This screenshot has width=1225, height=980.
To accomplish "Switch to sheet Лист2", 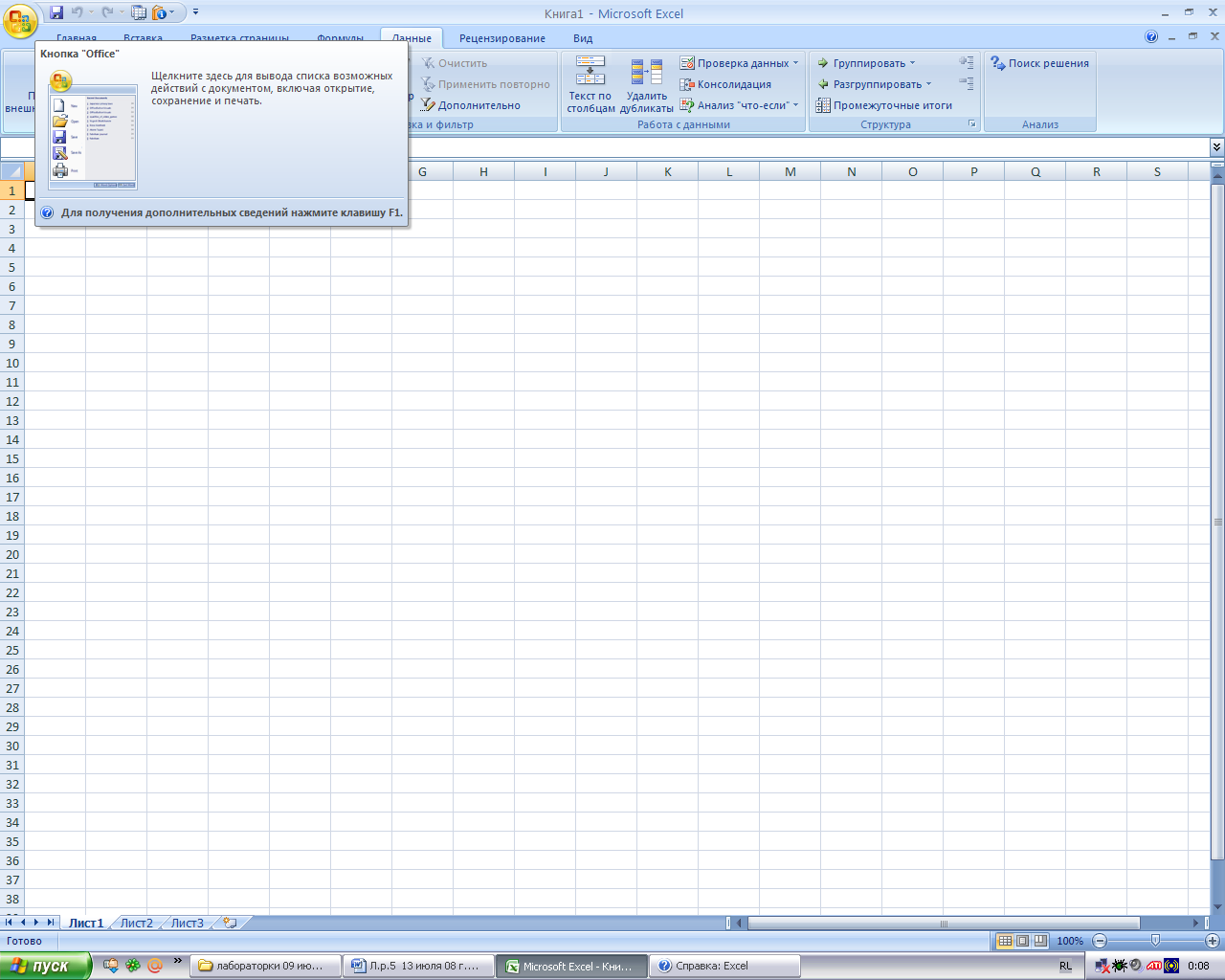I will click(x=136, y=924).
